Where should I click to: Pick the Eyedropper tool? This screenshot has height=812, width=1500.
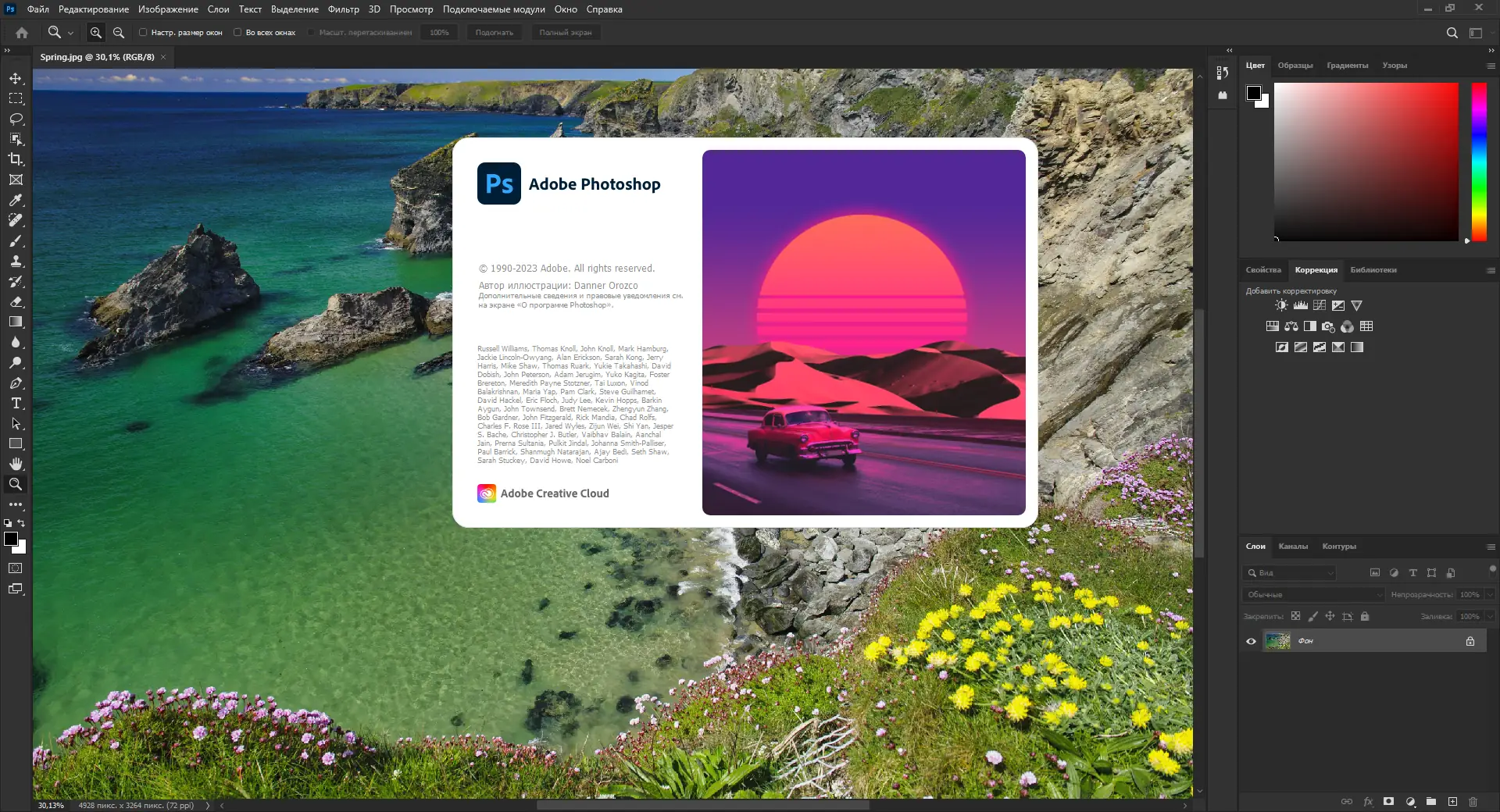(x=16, y=201)
